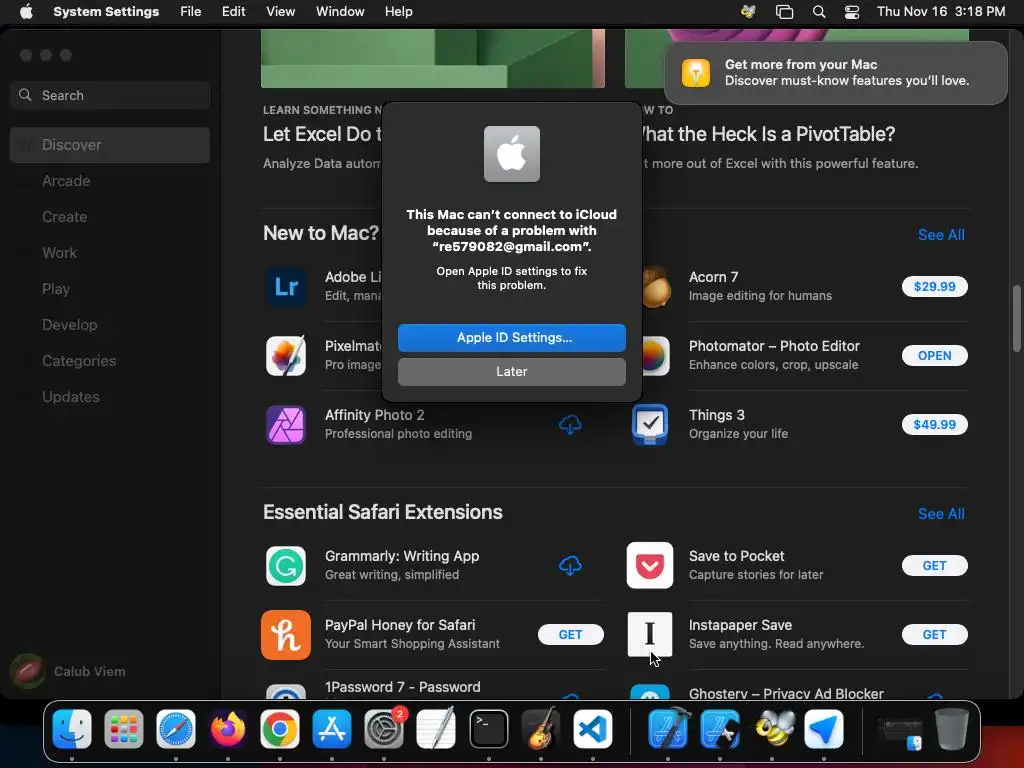1024x768 pixels.
Task: Focus the sidebar Search field
Action: [x=110, y=95]
